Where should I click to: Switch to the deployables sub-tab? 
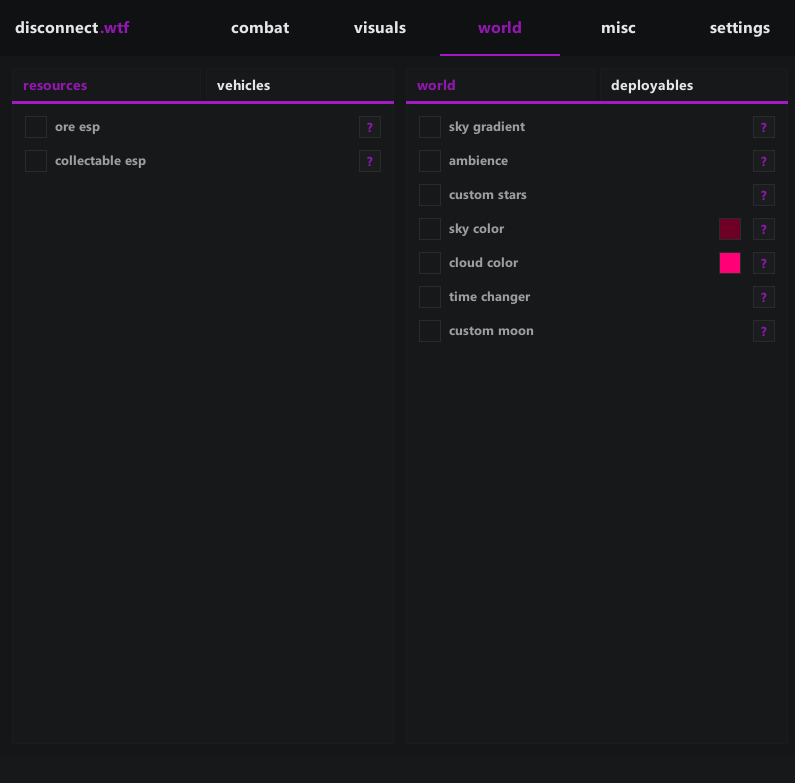[652, 86]
